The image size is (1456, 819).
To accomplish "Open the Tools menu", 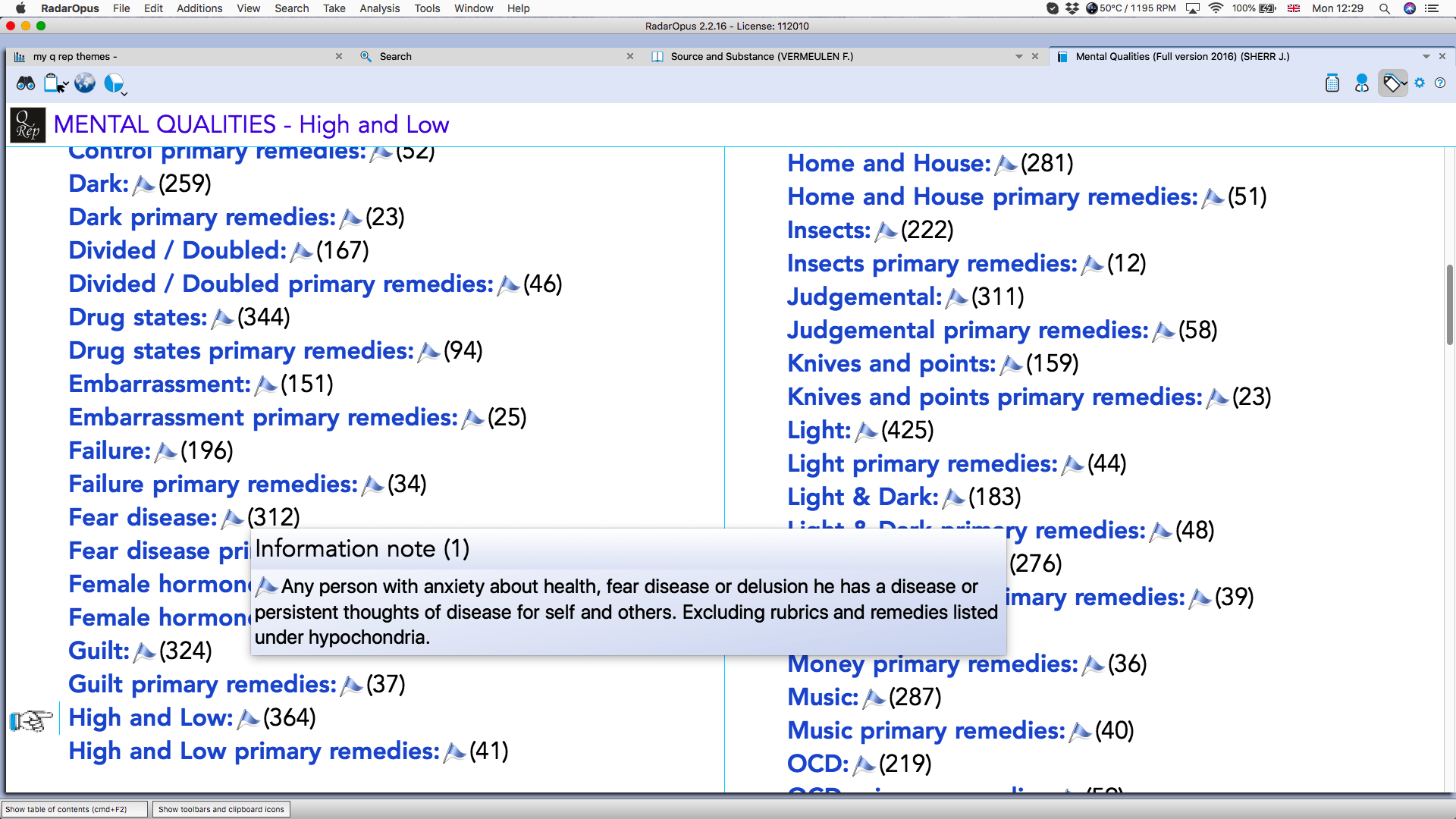I will 427,8.
